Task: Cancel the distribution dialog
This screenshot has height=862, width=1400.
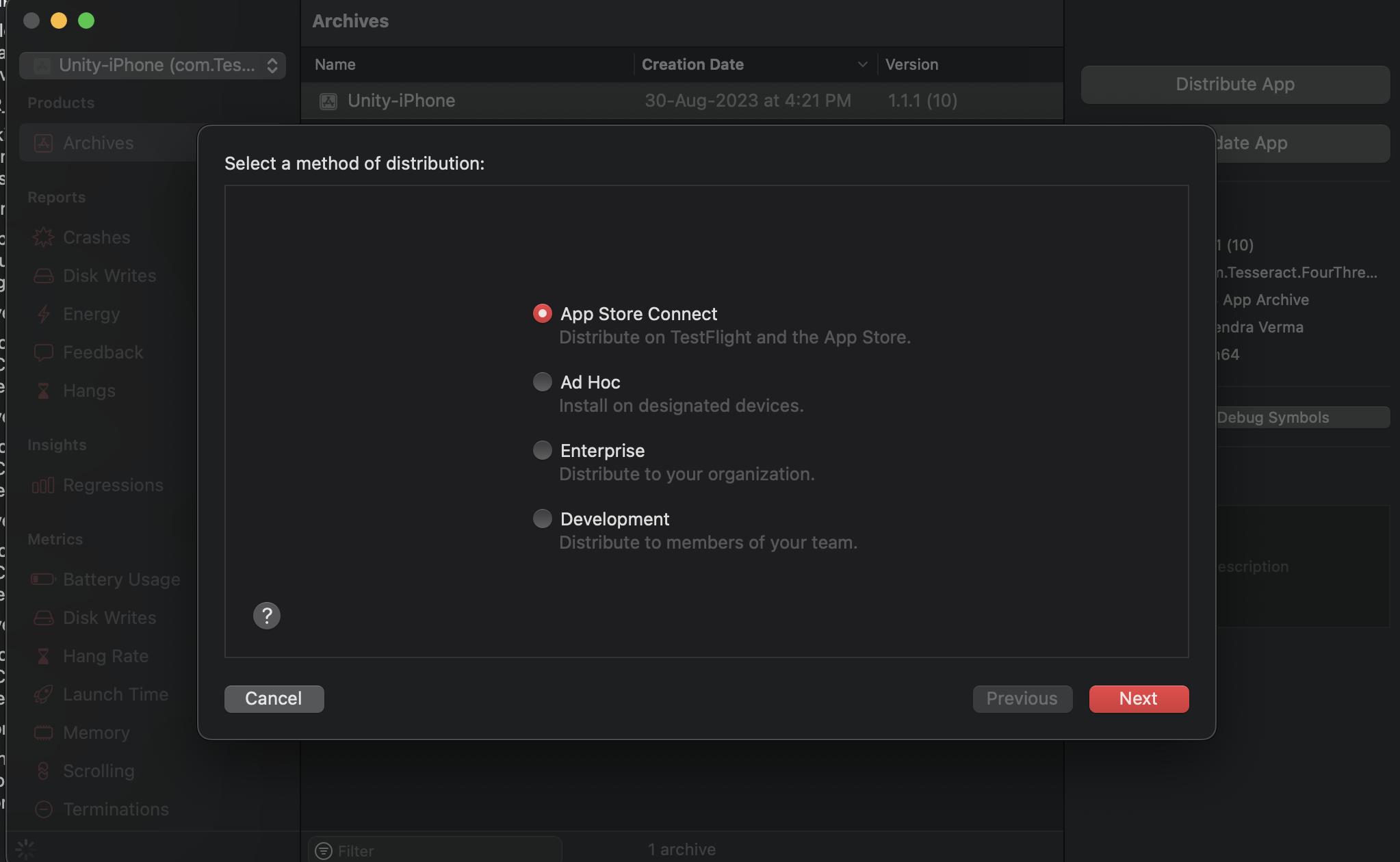Action: [274, 698]
